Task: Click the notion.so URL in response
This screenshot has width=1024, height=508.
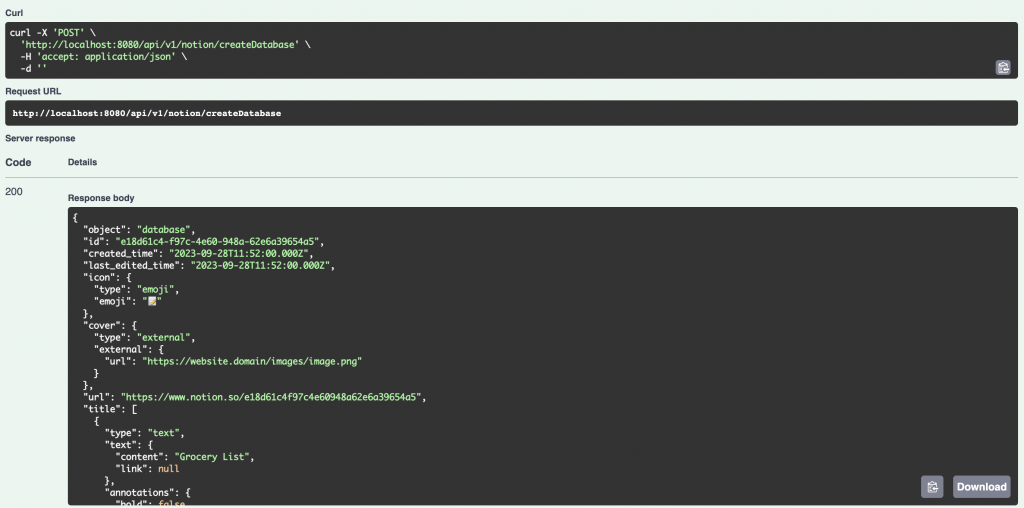Action: (x=274, y=397)
